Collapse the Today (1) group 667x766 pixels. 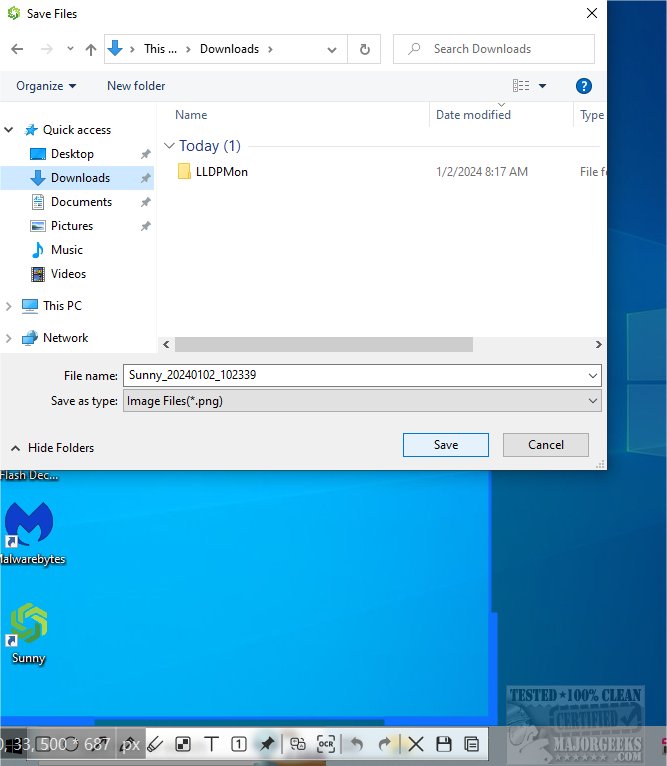(169, 146)
